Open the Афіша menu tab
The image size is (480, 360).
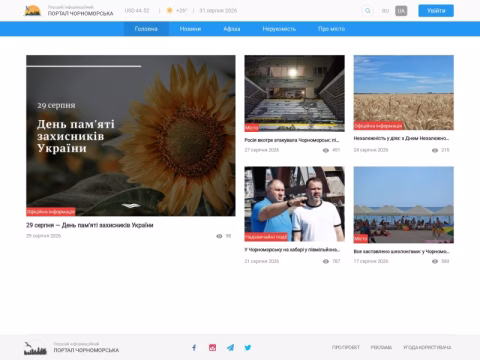[232, 29]
